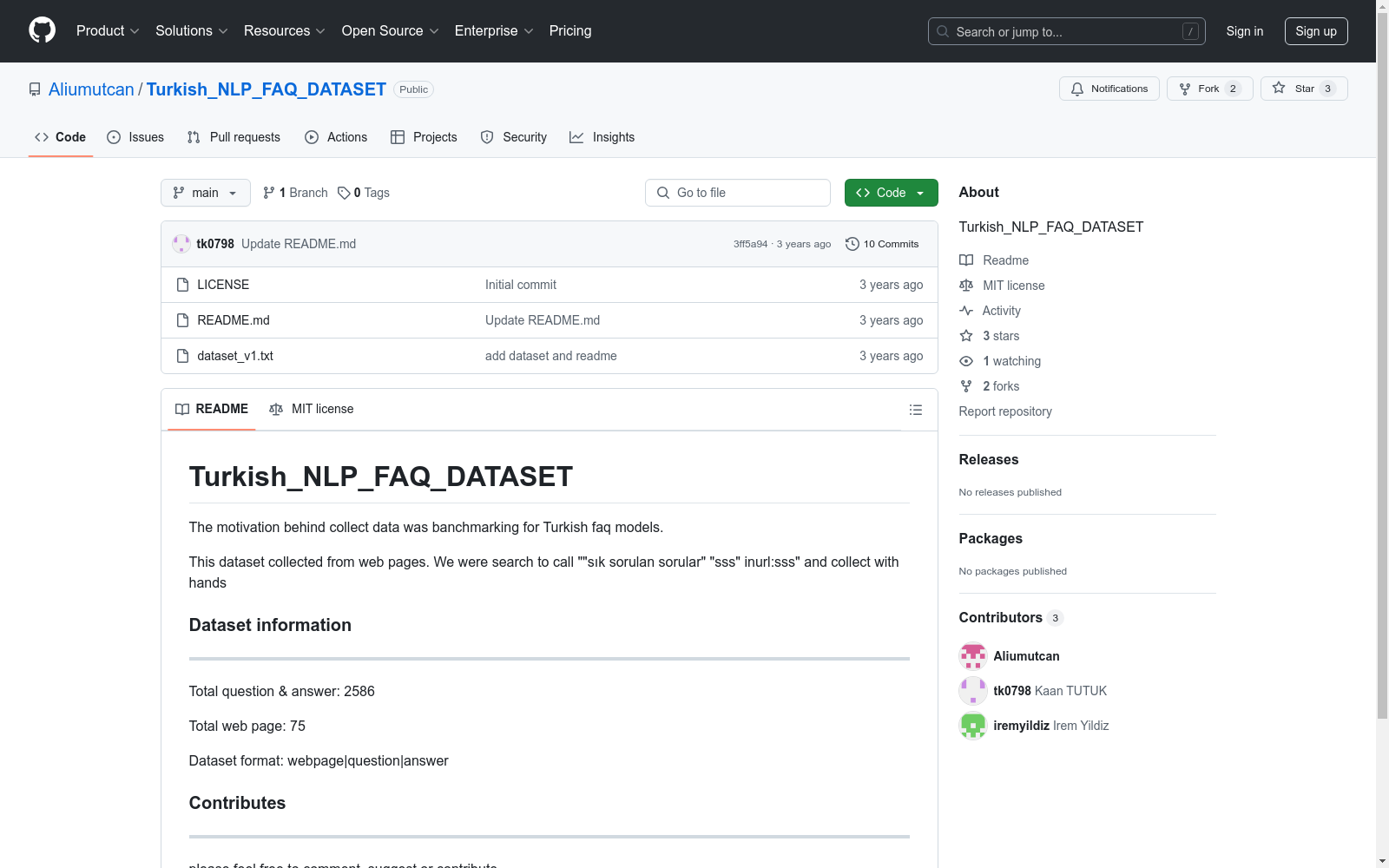Open the Contributors heading link

click(x=1011, y=618)
